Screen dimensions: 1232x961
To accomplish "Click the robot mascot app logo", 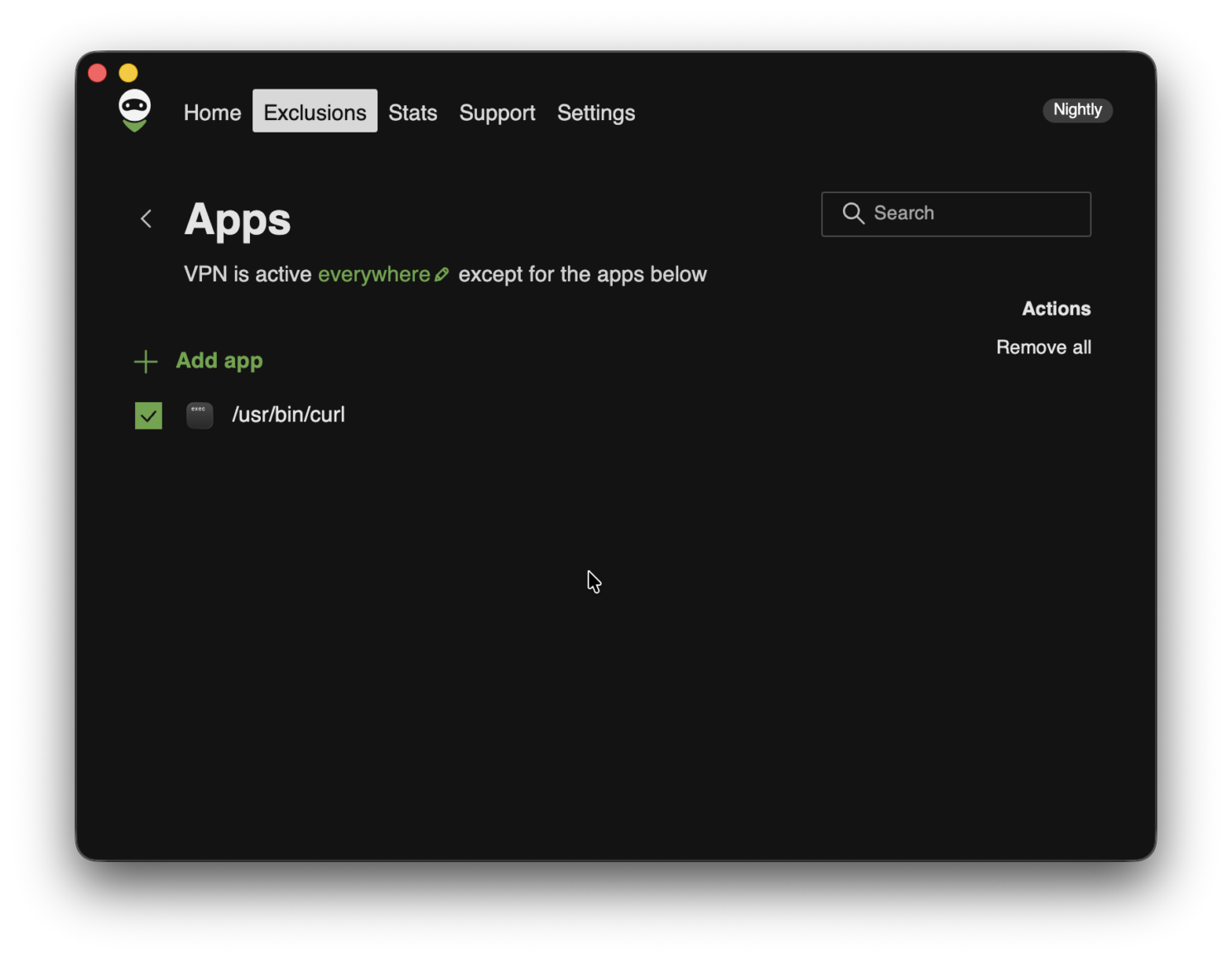I will coord(134,111).
